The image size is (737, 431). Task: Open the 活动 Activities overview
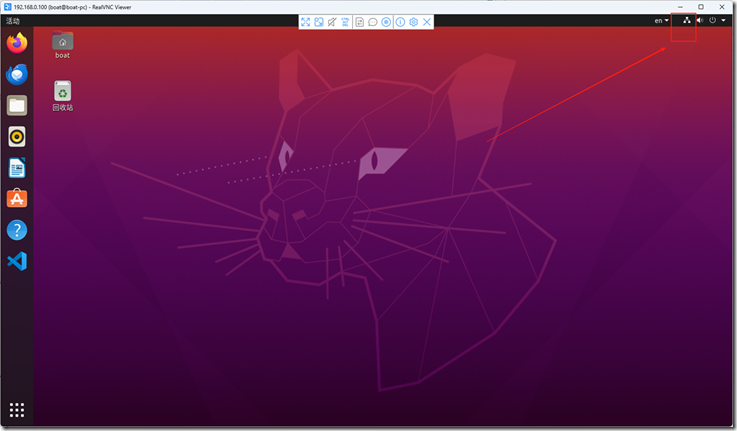point(13,21)
